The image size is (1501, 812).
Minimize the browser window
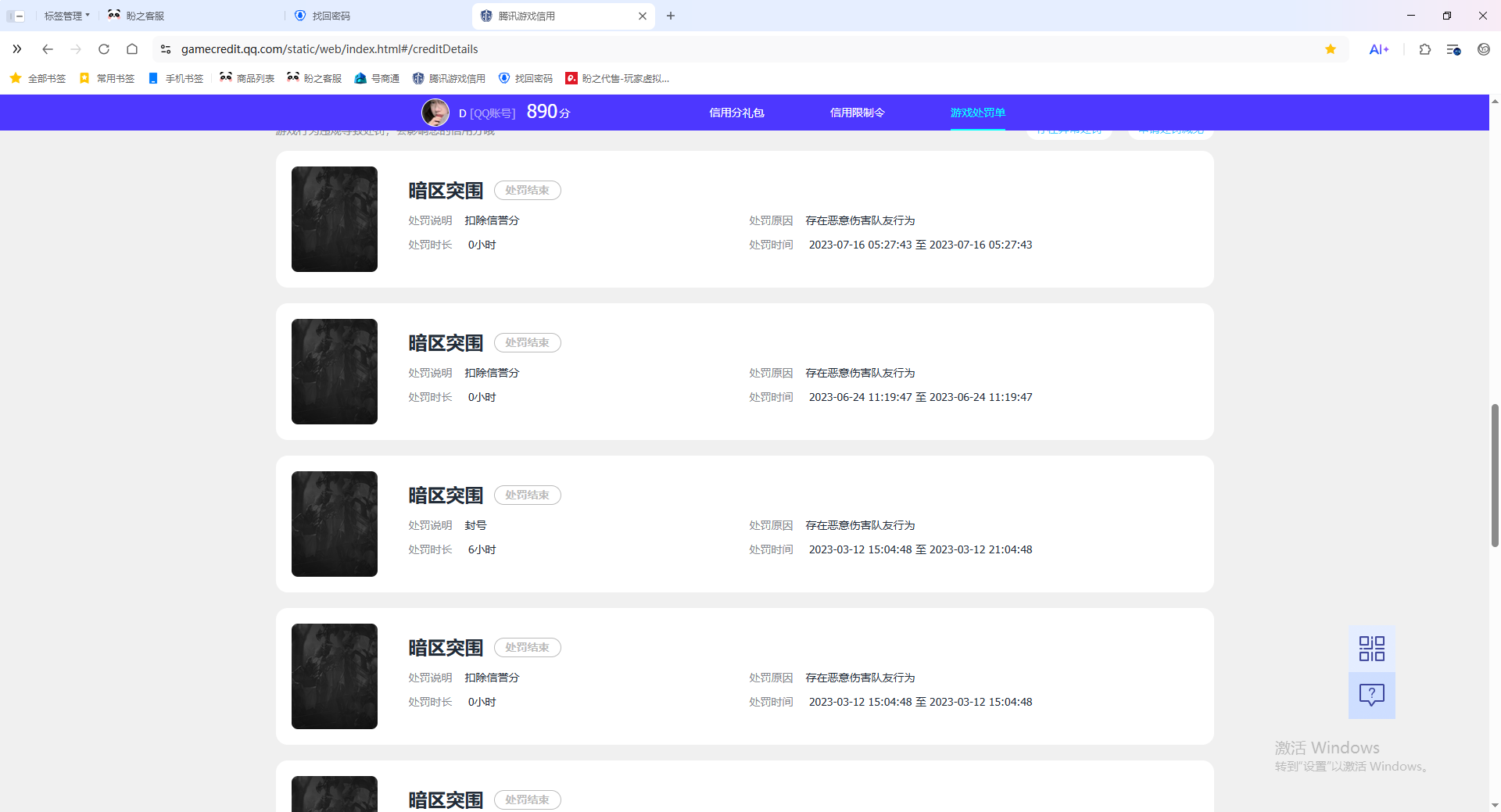tap(1411, 16)
